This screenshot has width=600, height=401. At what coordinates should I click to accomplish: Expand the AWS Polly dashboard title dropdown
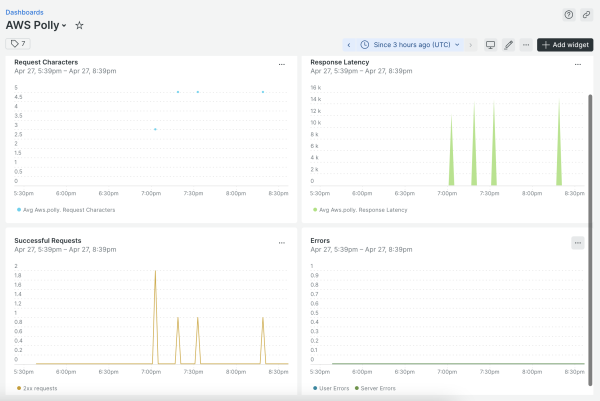pyautogui.click(x=64, y=26)
